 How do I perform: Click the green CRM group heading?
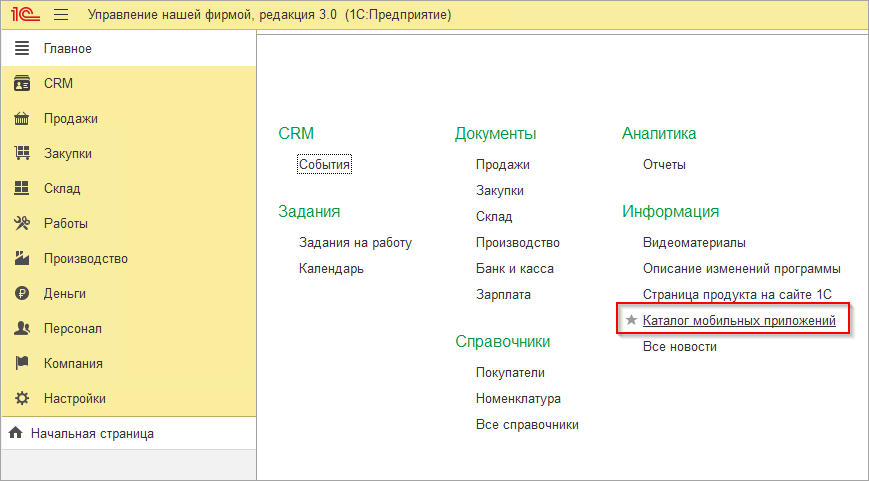pyautogui.click(x=296, y=134)
